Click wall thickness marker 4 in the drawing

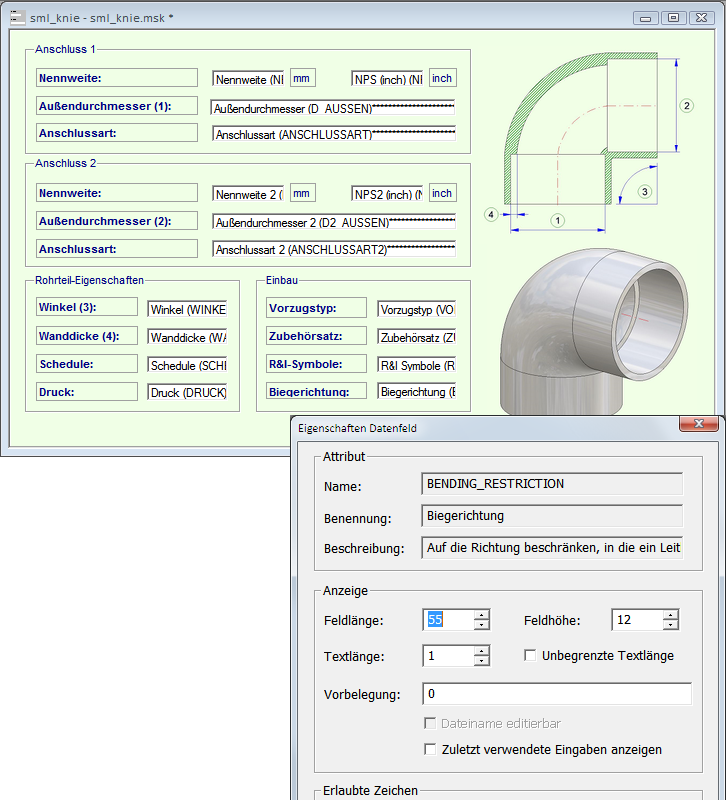click(x=491, y=214)
